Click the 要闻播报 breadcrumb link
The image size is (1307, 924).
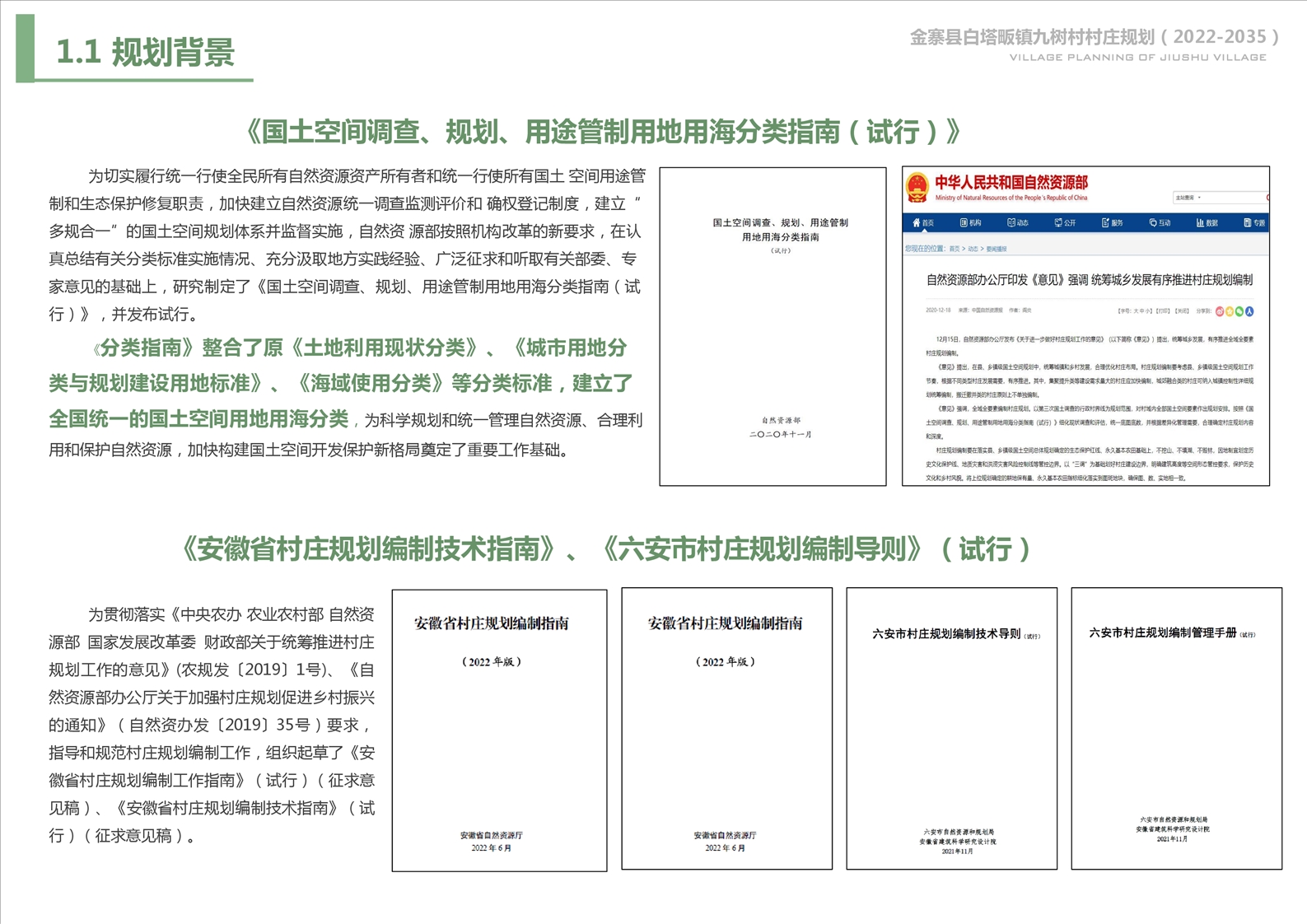pyautogui.click(x=996, y=249)
